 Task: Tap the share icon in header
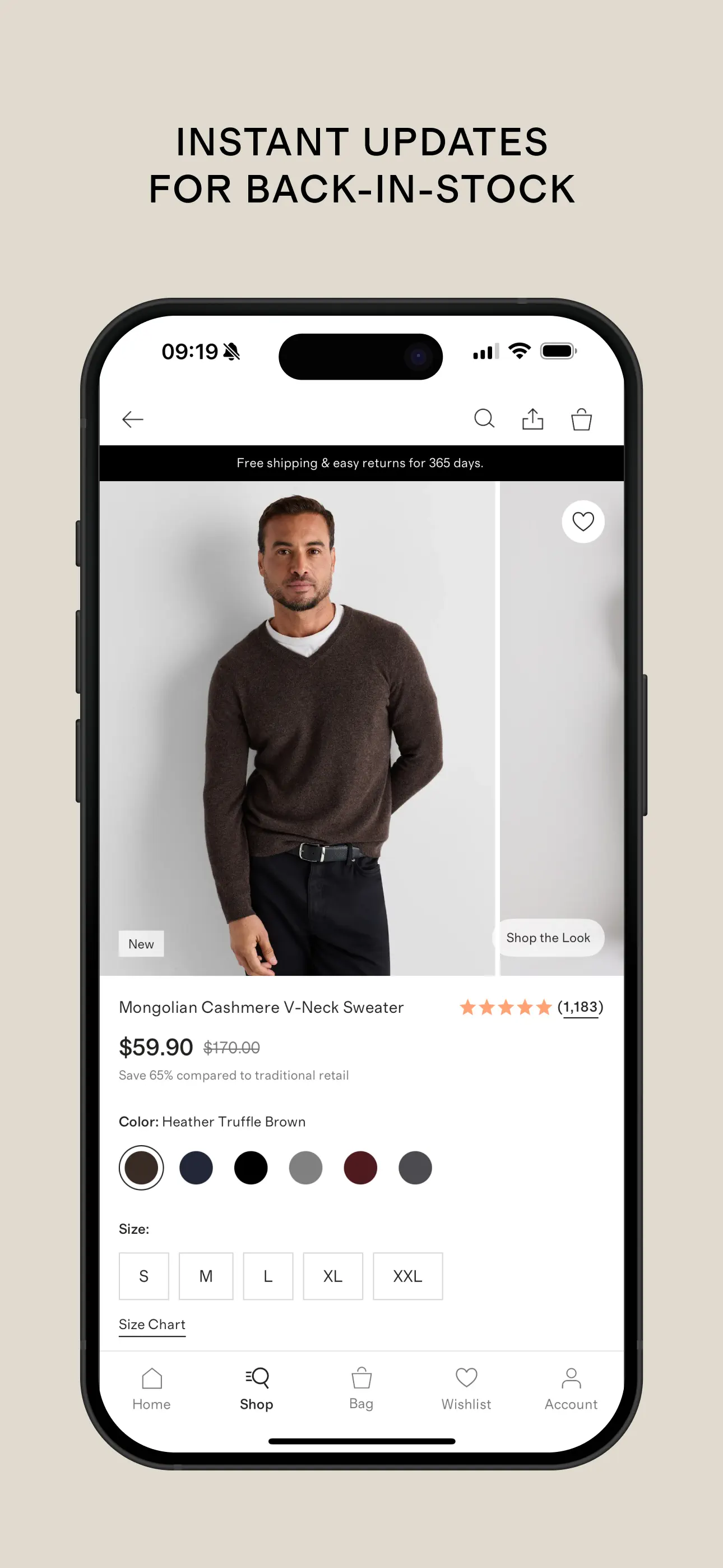(532, 419)
